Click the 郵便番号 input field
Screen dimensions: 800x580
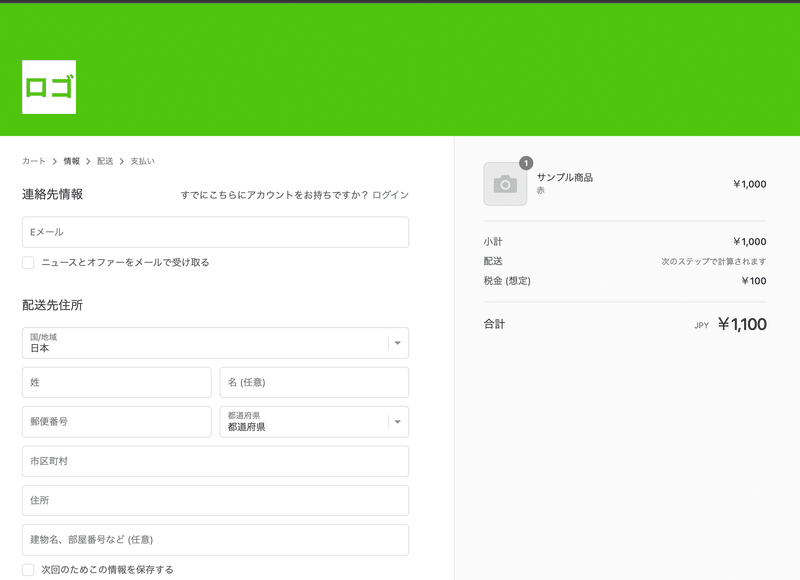[x=117, y=422]
